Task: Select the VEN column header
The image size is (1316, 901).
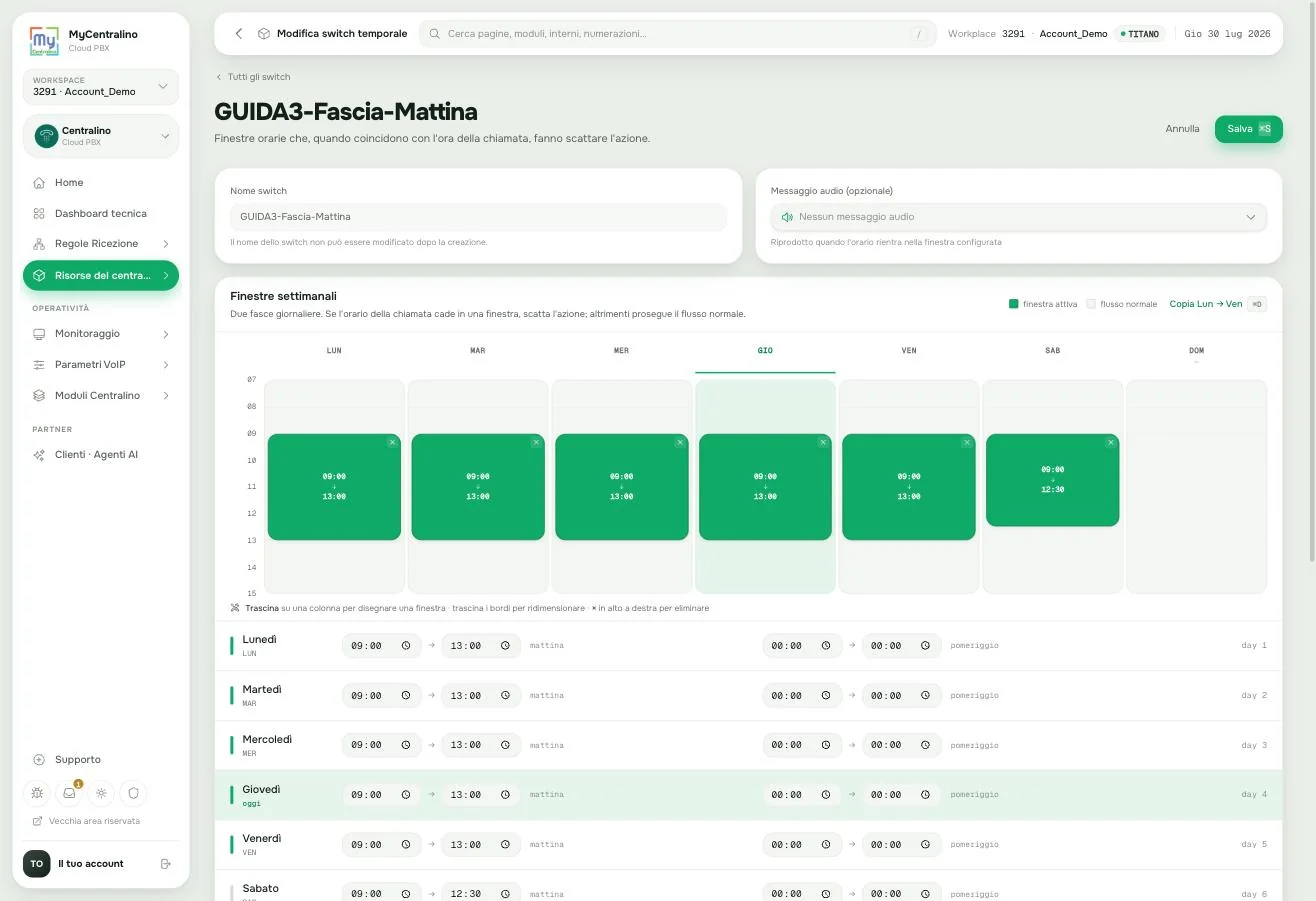Action: (909, 351)
